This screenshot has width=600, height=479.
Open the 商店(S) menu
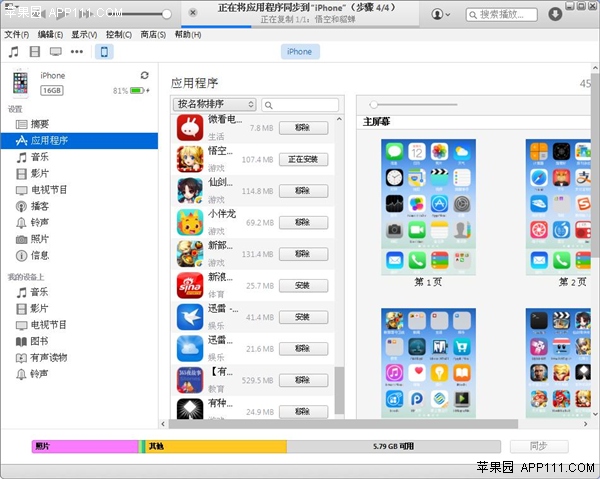pos(153,34)
